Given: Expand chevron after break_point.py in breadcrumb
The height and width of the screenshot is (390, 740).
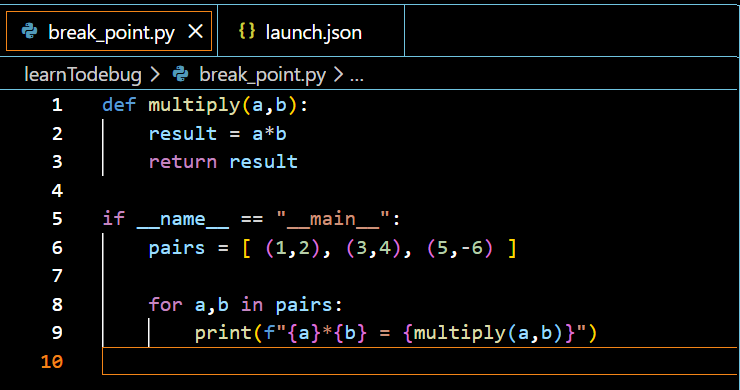Looking at the screenshot, I should 338,75.
